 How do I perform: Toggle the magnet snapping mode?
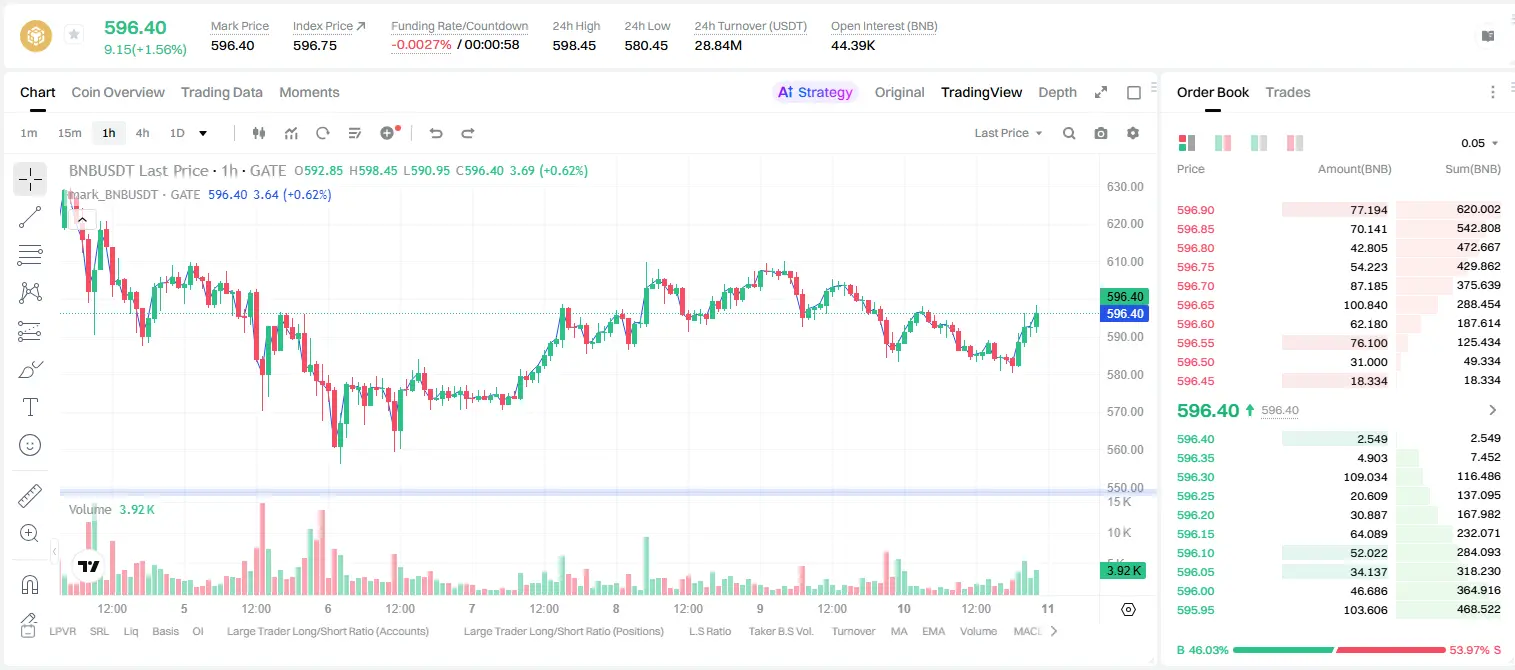(30, 584)
